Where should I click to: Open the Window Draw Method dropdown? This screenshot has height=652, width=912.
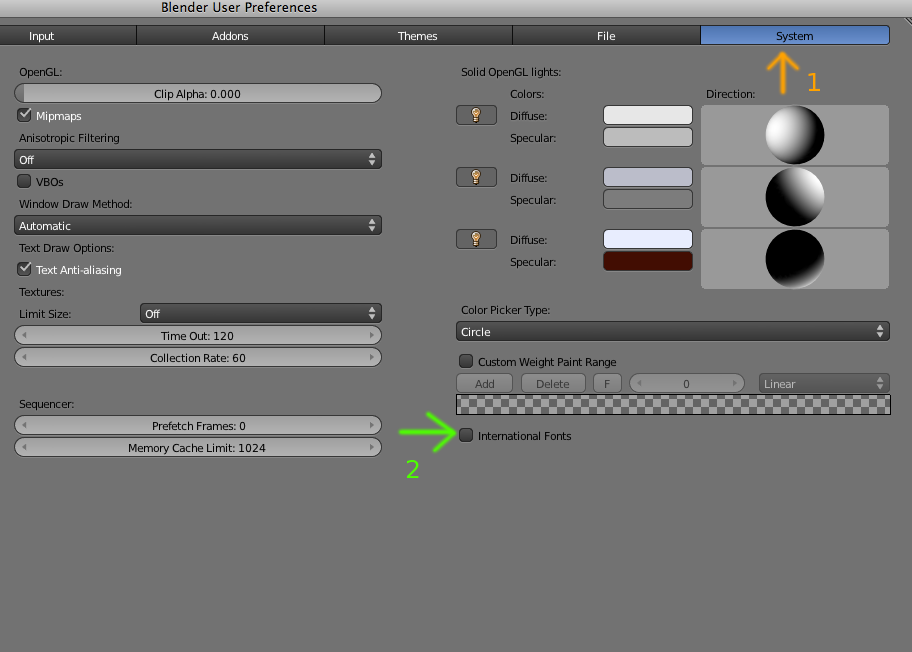coord(198,226)
